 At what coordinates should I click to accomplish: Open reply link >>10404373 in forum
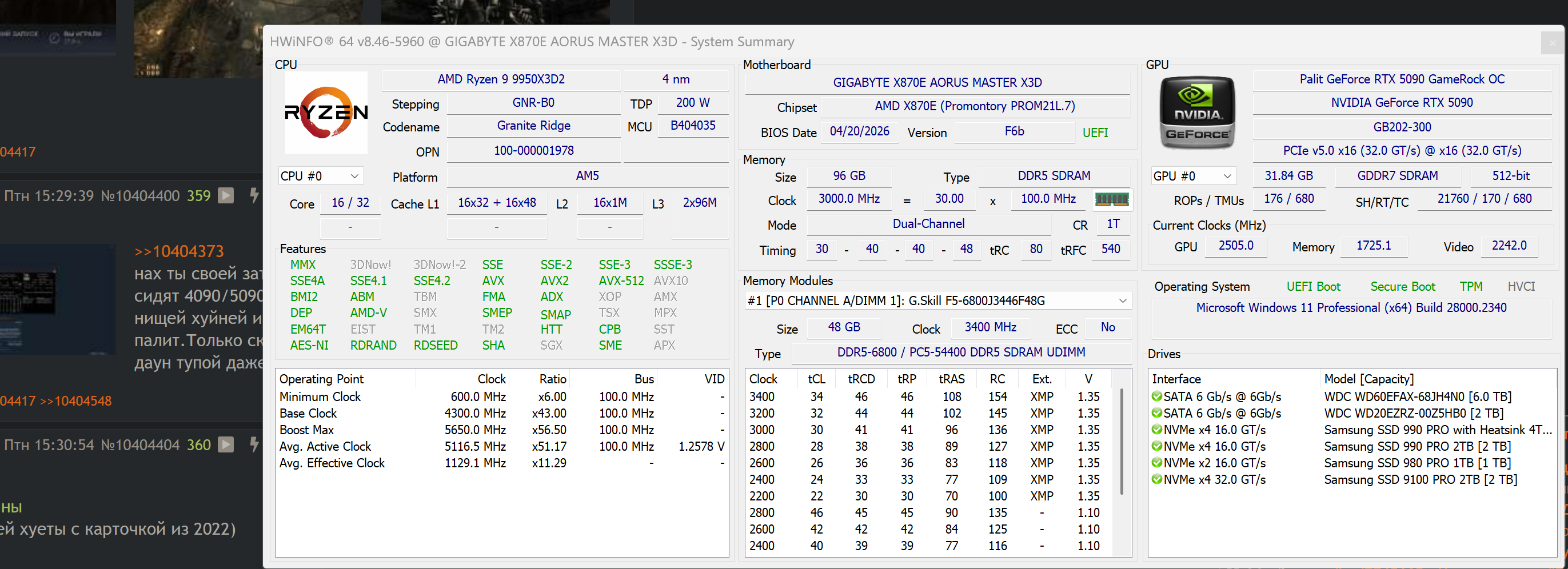[x=179, y=251]
